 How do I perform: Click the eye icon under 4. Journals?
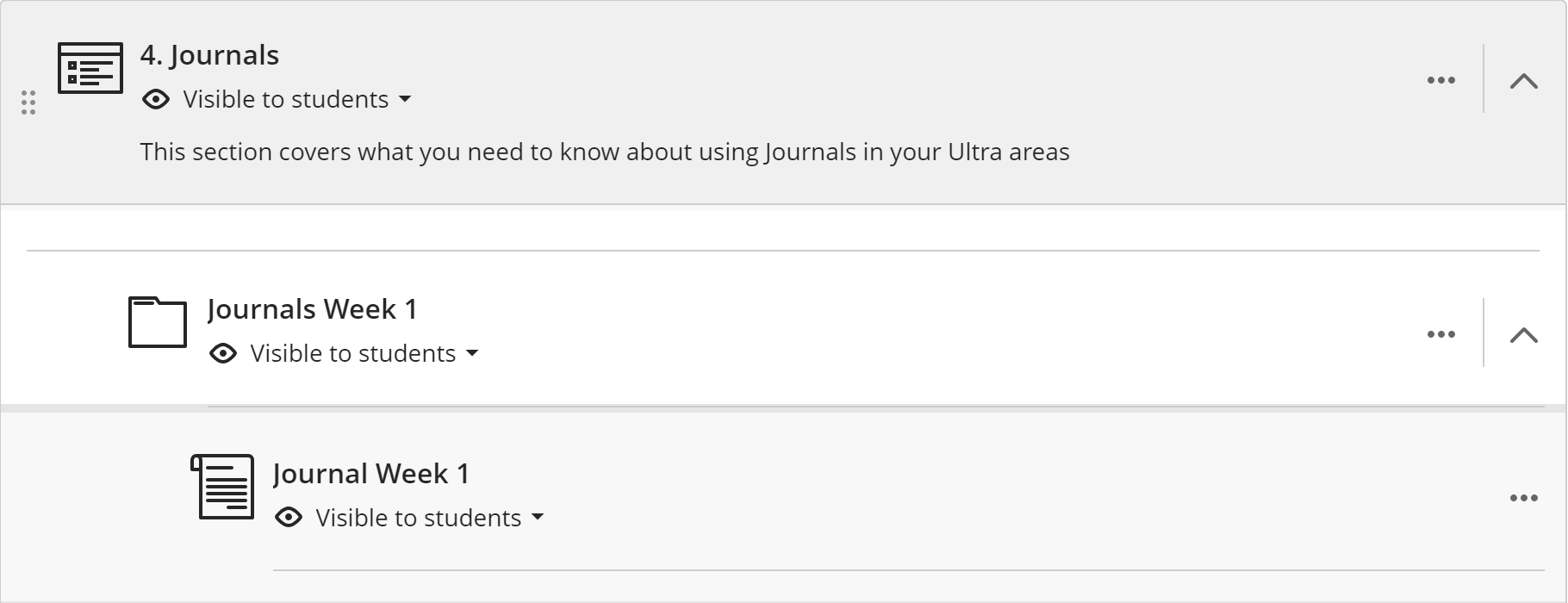156,99
